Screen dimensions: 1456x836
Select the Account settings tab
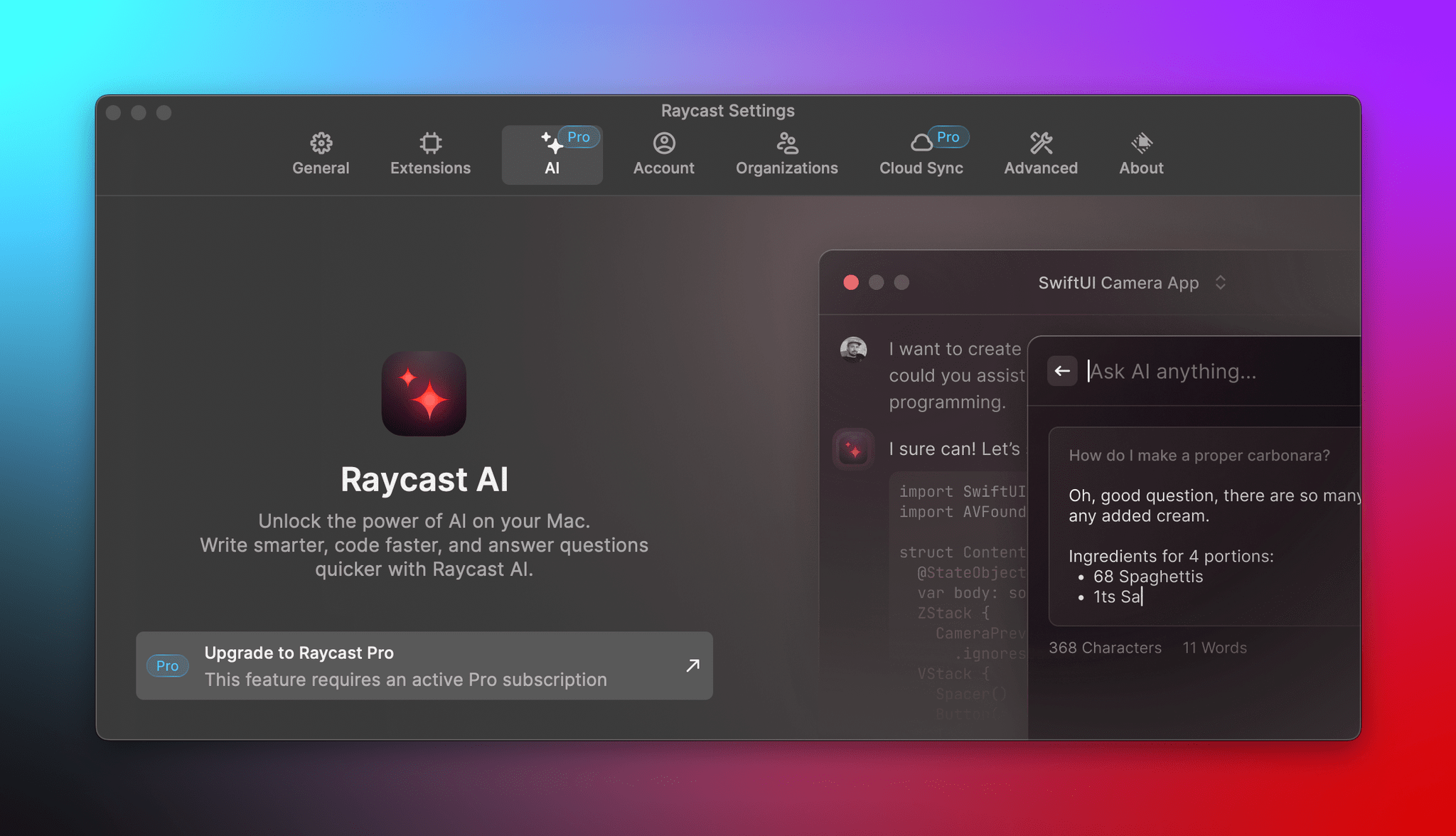coord(663,153)
